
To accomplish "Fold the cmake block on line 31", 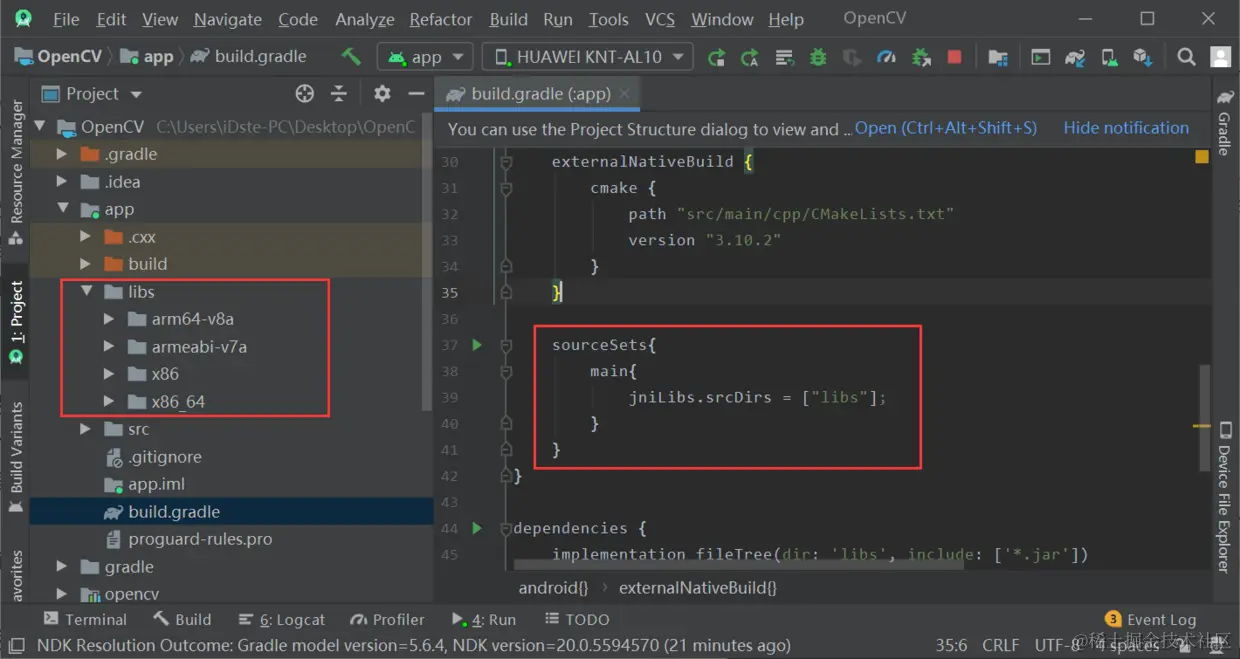I will coord(506,187).
